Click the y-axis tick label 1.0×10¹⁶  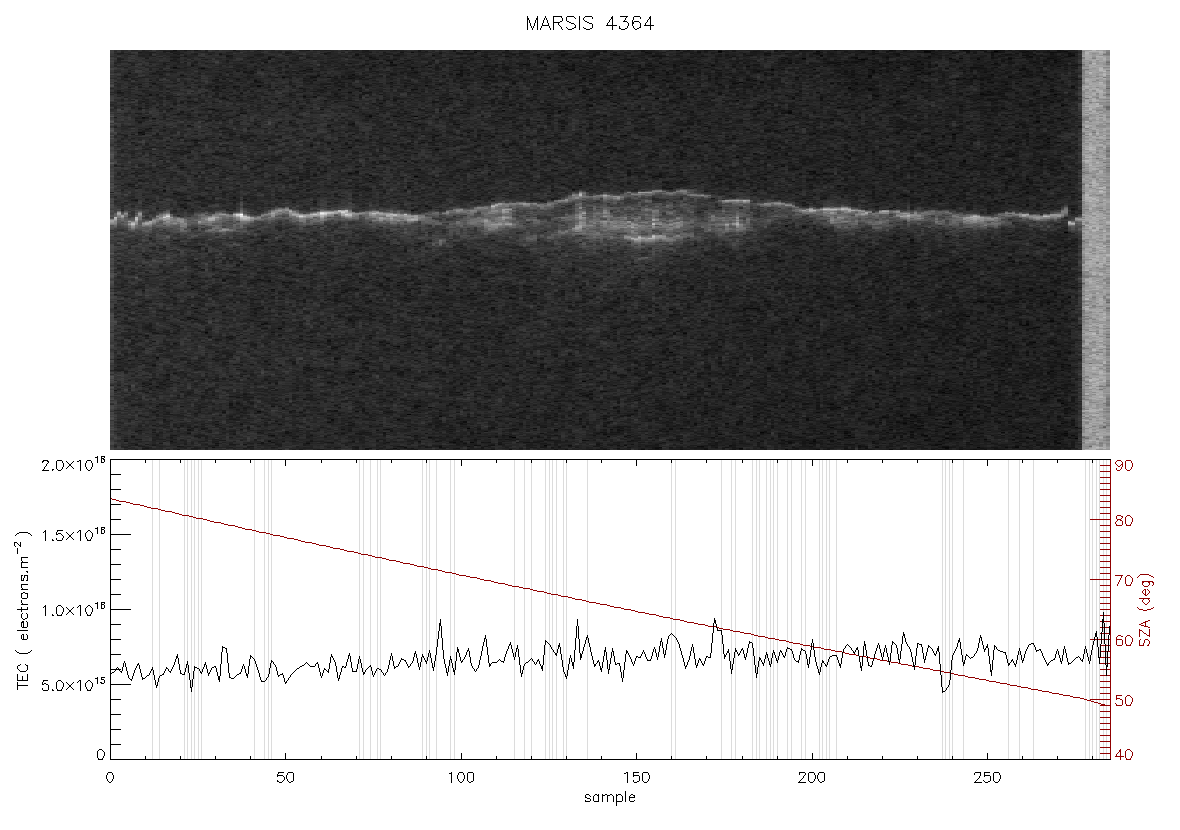coord(73,610)
